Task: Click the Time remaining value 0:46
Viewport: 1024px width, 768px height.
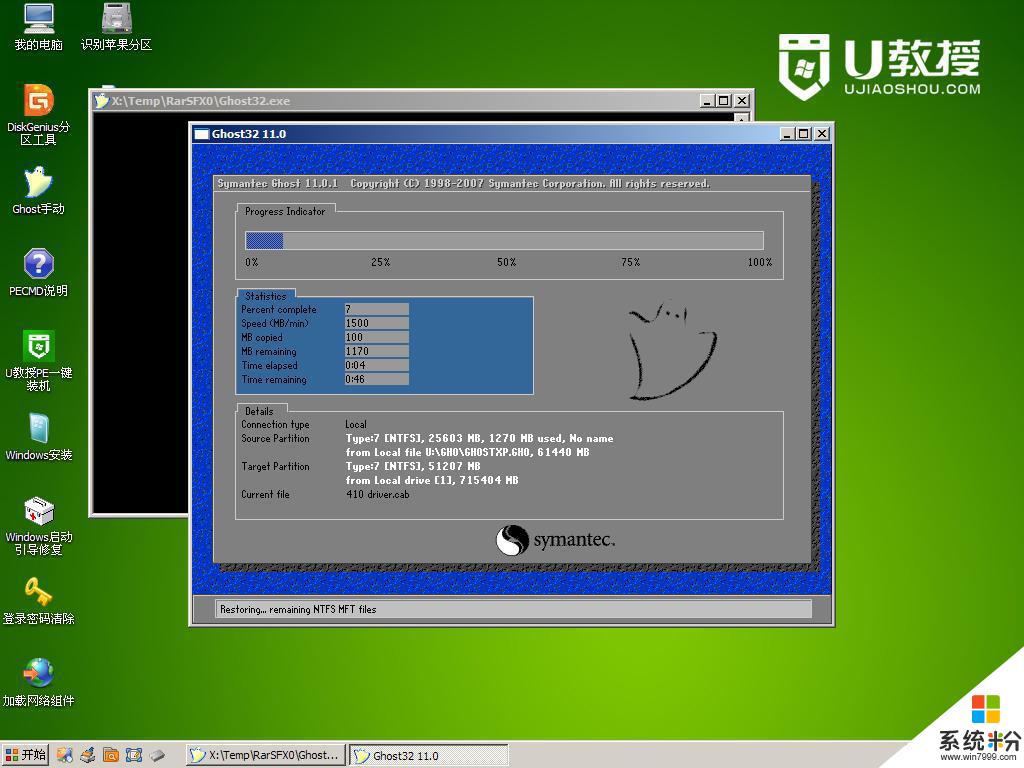Action: coord(377,379)
